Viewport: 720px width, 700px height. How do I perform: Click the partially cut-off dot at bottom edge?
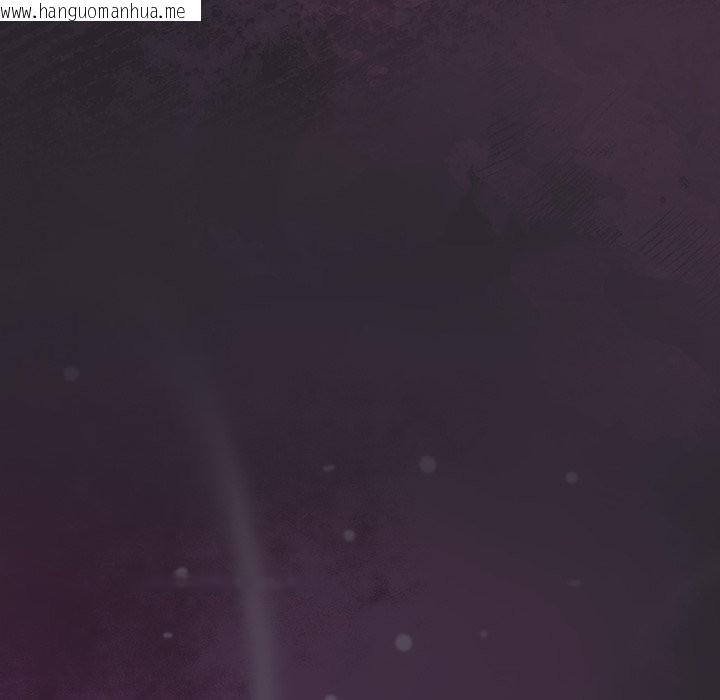pyautogui.click(x=330, y=697)
